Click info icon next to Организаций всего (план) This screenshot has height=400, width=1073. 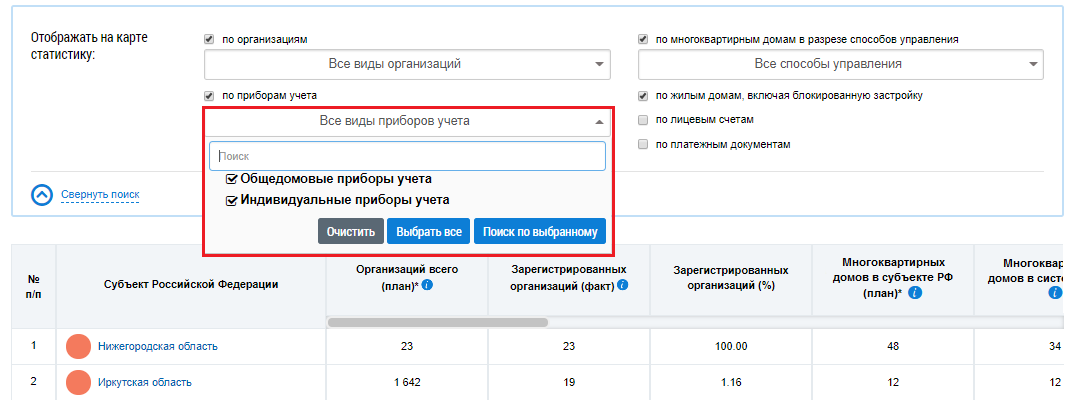[x=427, y=286]
